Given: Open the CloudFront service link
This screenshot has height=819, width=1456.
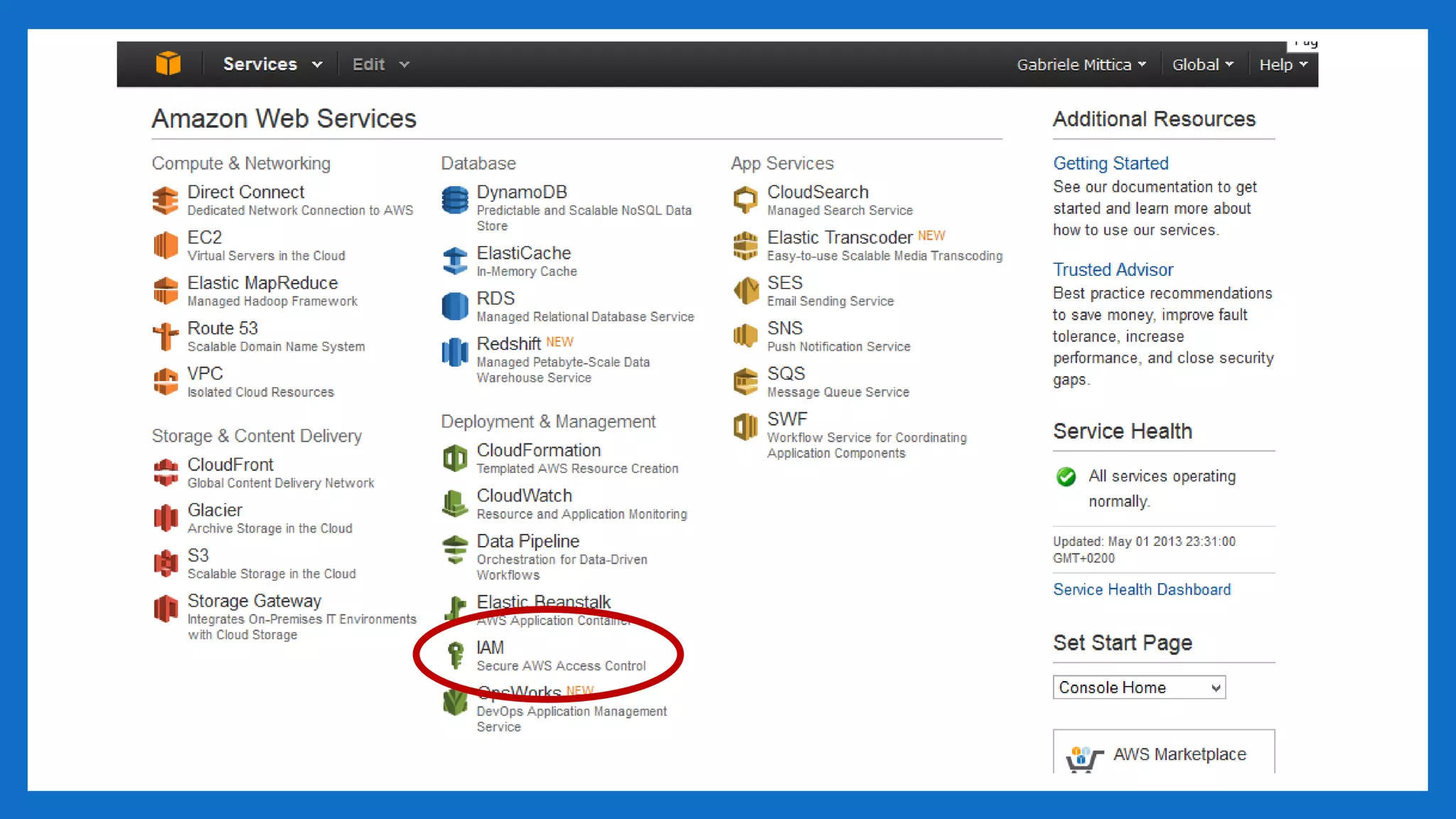Looking at the screenshot, I should coord(230,465).
